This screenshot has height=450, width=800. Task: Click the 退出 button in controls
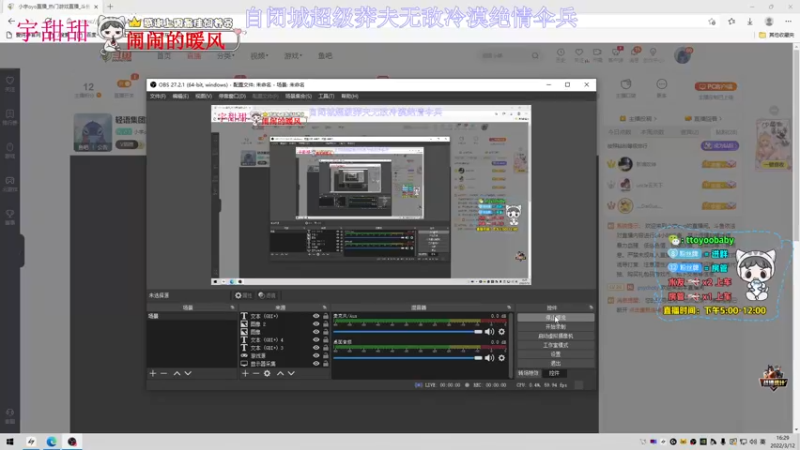click(x=556, y=364)
